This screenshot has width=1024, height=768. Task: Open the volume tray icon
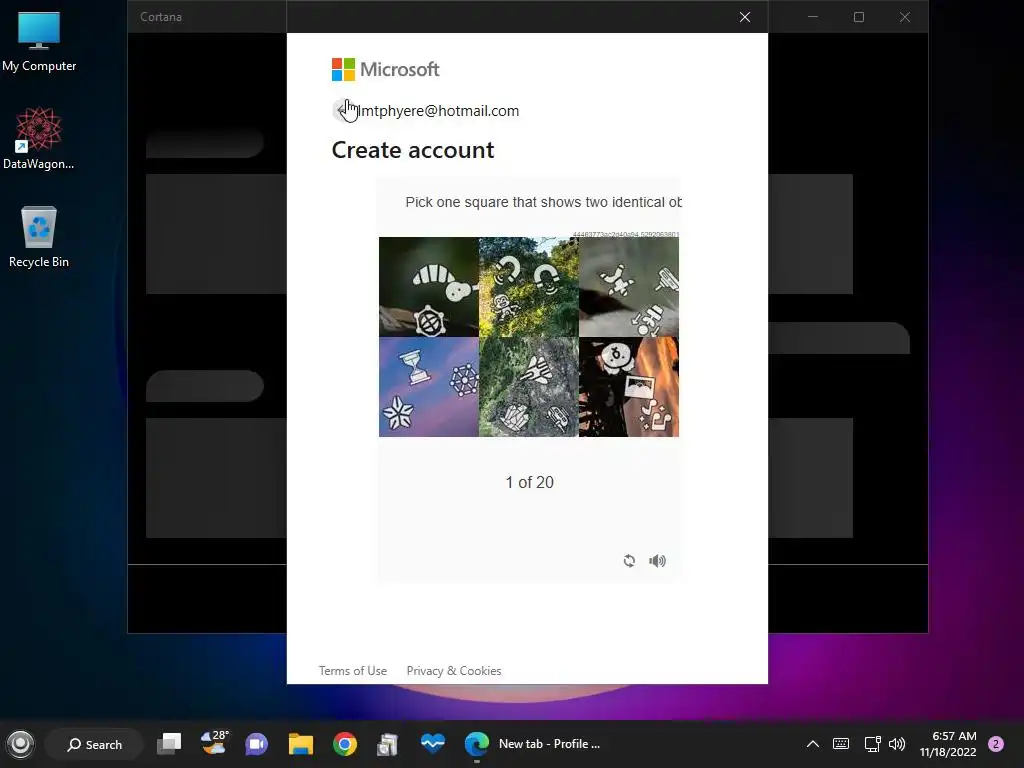click(x=897, y=744)
